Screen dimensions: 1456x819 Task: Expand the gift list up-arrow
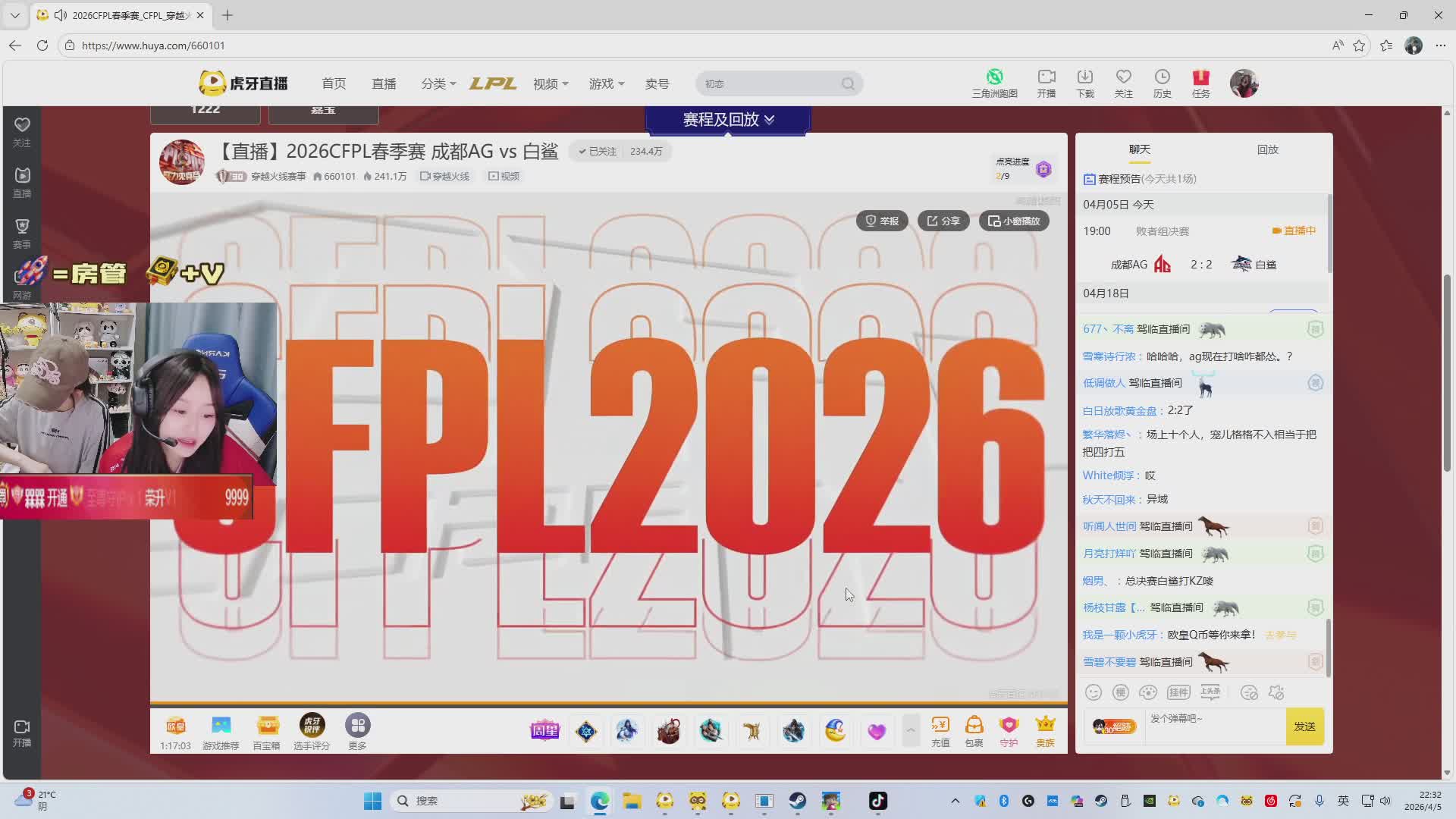tap(911, 730)
